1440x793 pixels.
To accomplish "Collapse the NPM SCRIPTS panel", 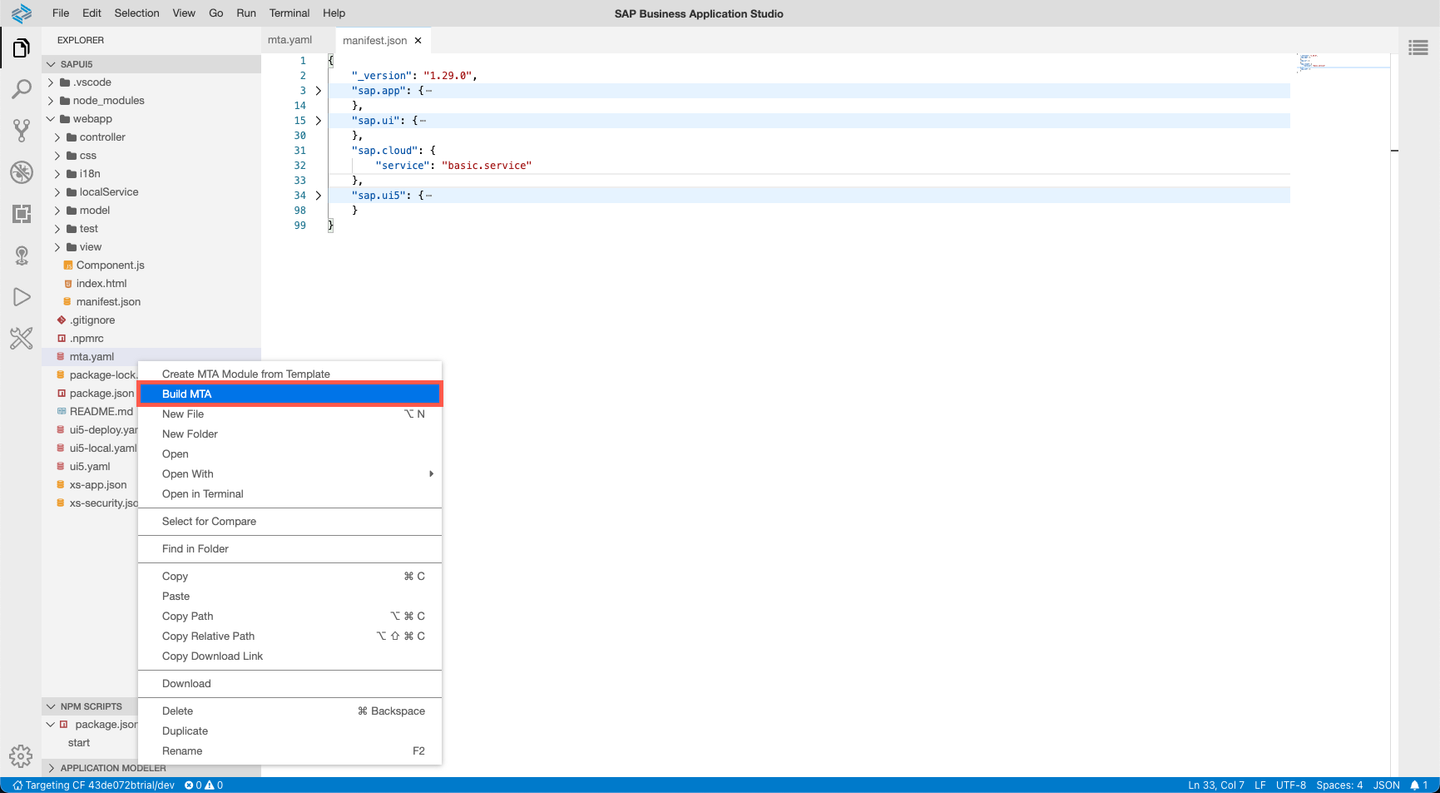I will [x=51, y=706].
